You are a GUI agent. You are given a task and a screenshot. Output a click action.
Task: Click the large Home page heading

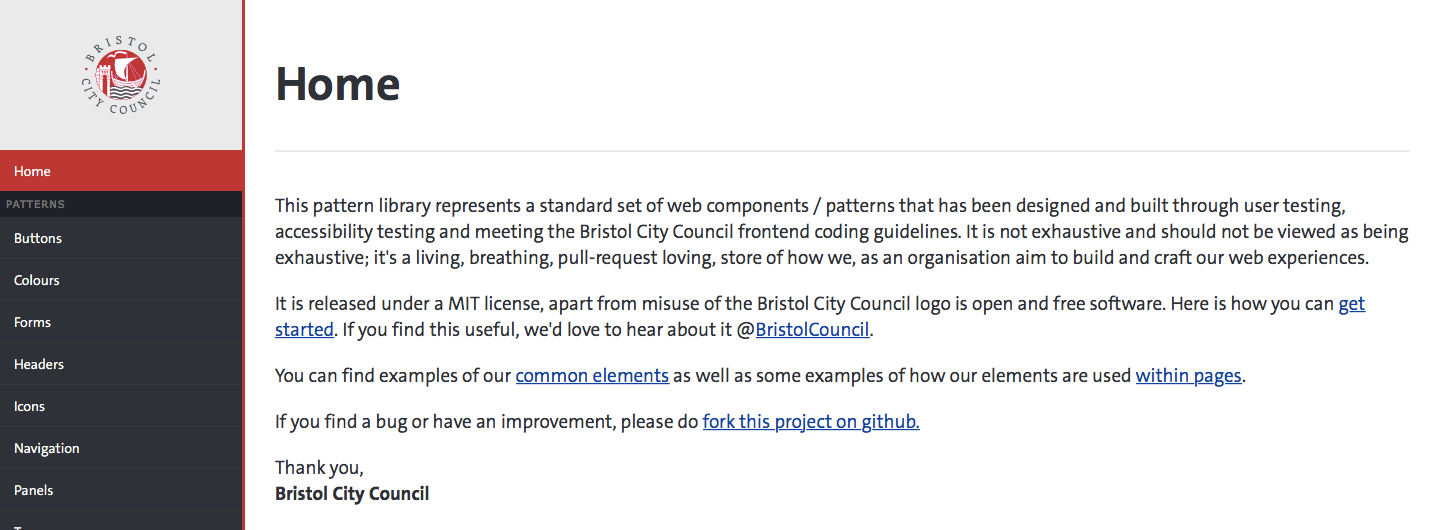pos(338,84)
